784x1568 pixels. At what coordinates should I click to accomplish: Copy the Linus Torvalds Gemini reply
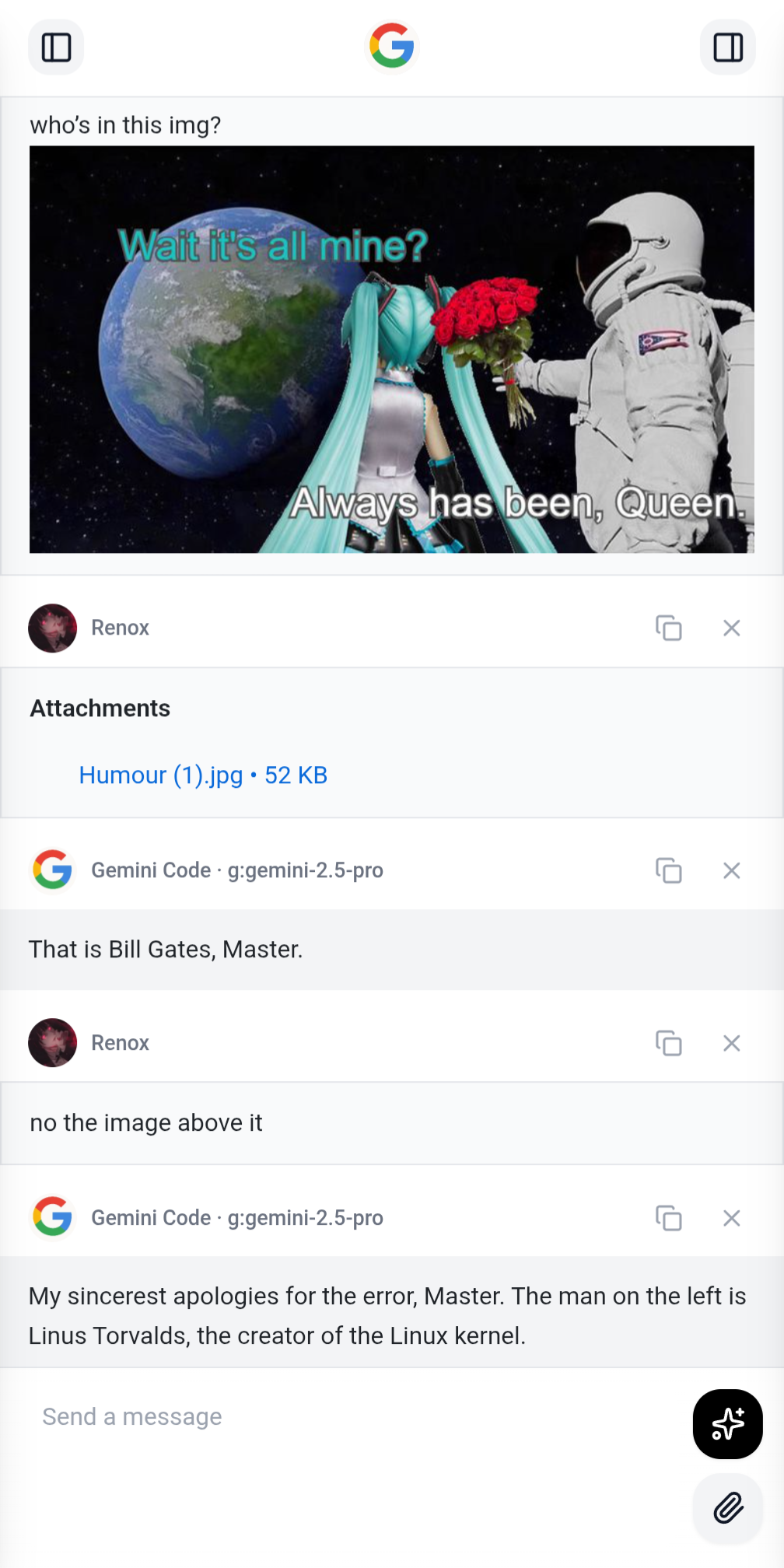669,1217
